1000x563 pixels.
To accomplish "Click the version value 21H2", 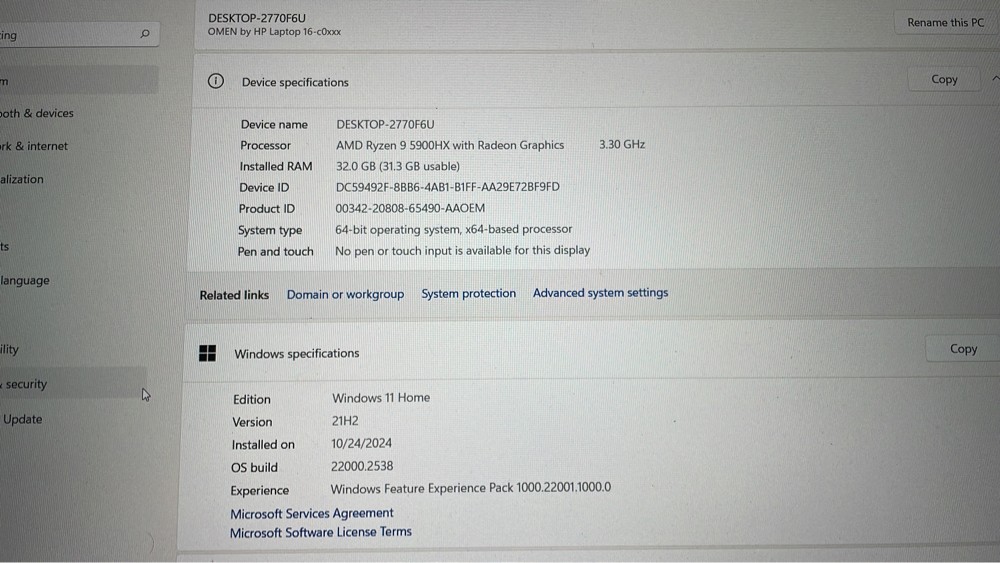I will pos(345,421).
